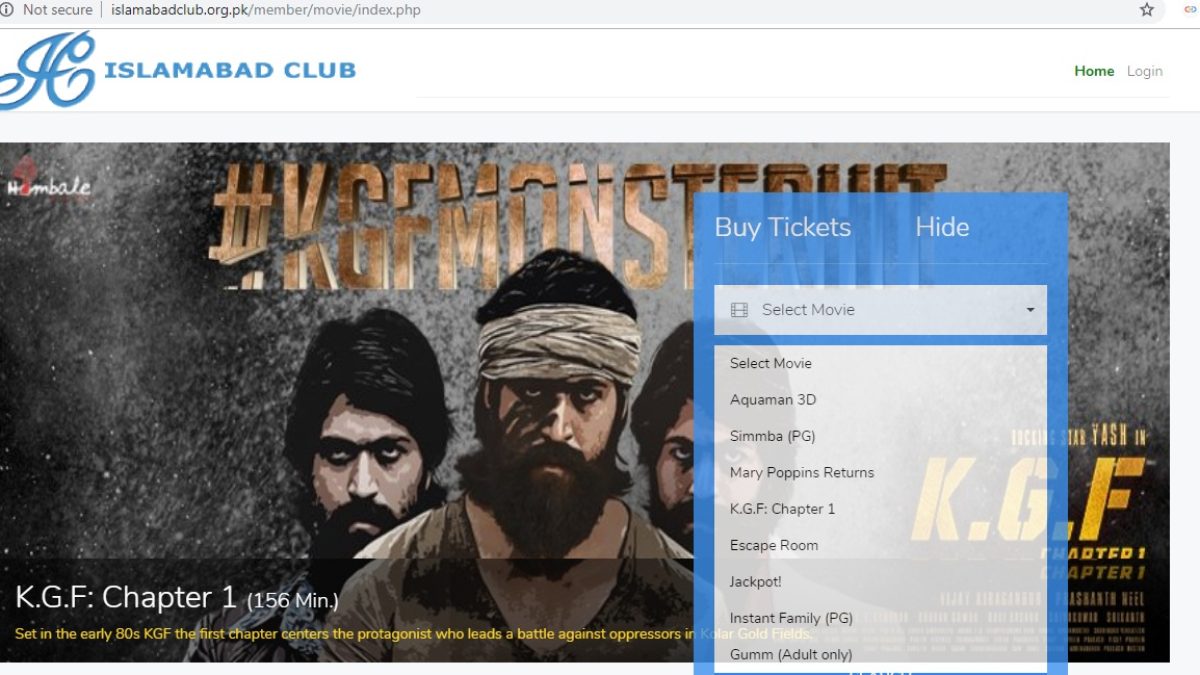Click the browser address bar URL

coord(266,10)
